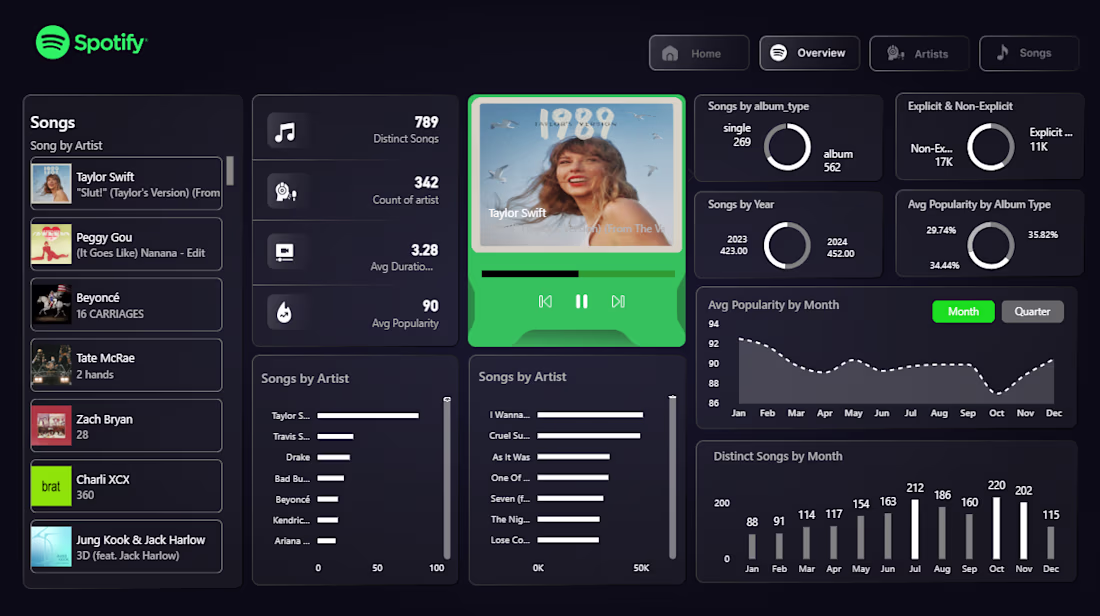Pause the playing song
Image resolution: width=1100 pixels, height=616 pixels.
click(x=582, y=302)
